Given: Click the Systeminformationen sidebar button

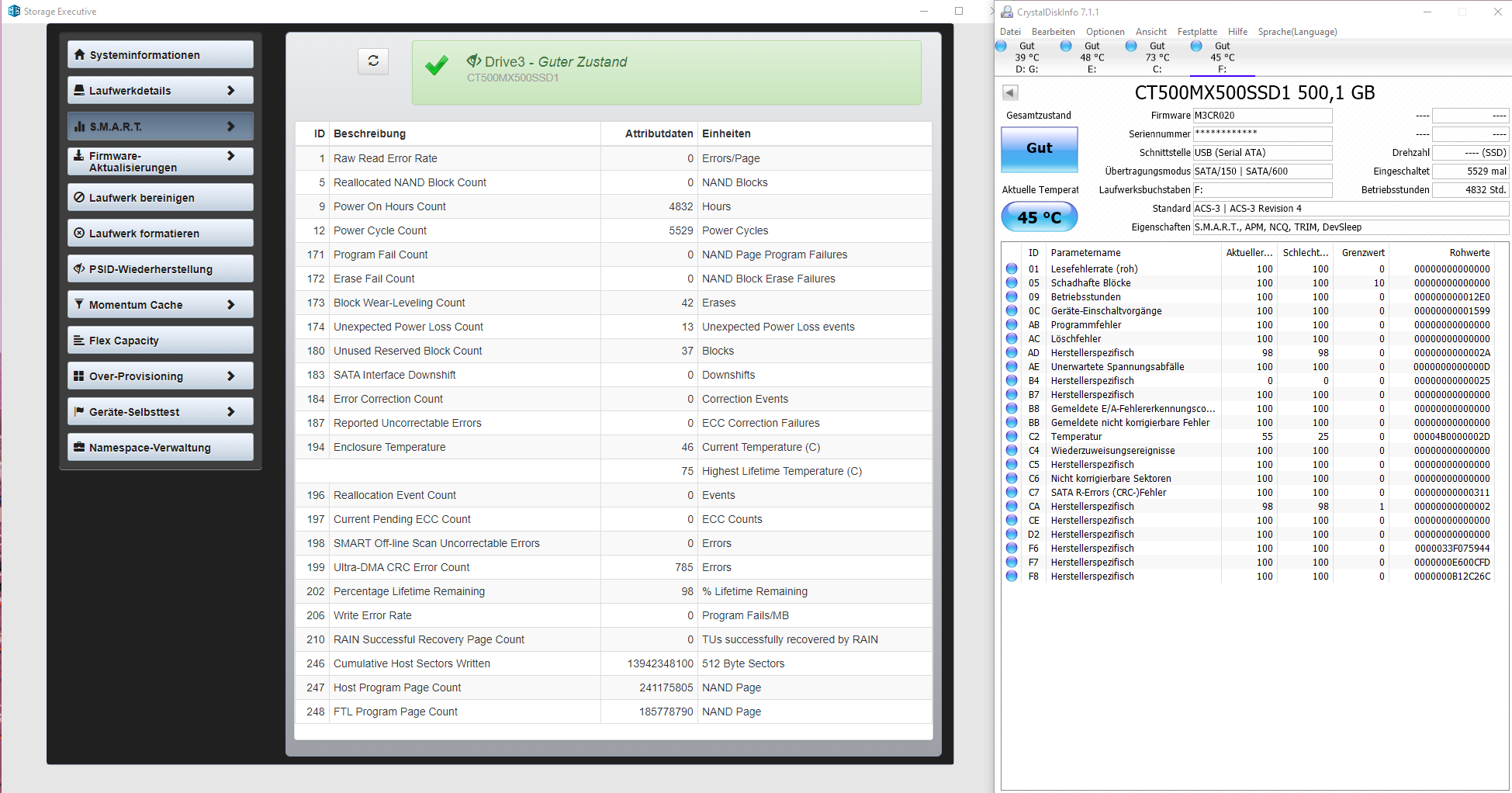Looking at the screenshot, I should (x=161, y=54).
